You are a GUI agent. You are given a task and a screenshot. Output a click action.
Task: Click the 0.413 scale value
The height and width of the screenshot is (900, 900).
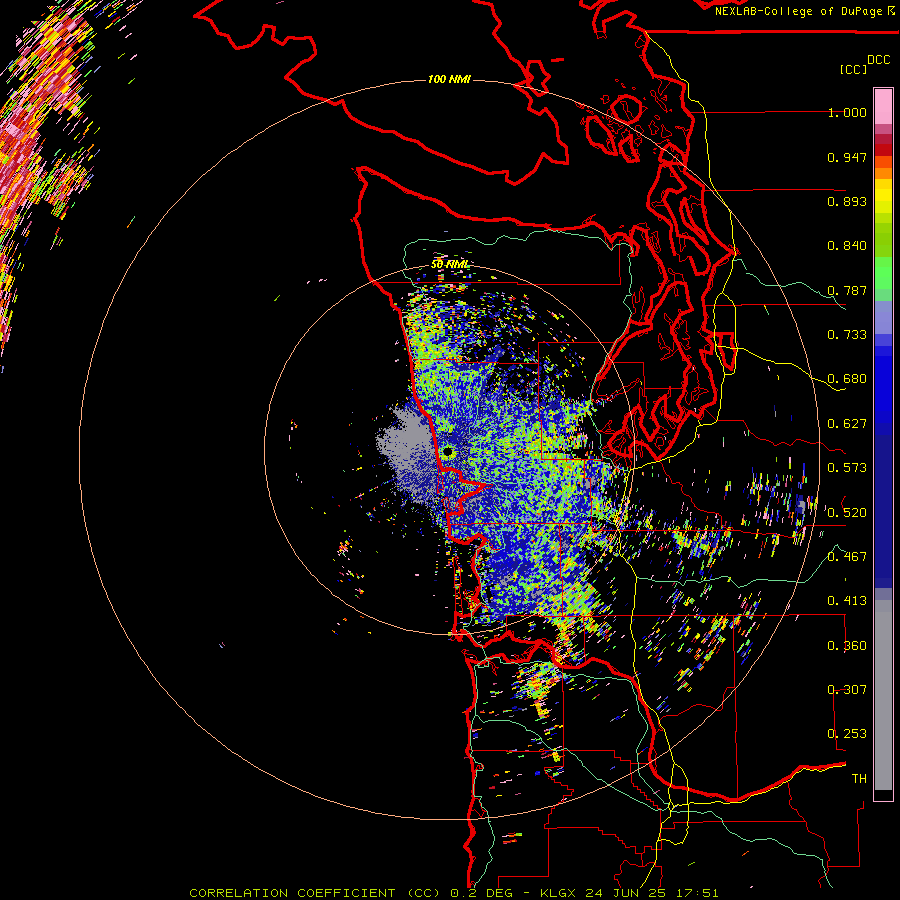tap(847, 601)
